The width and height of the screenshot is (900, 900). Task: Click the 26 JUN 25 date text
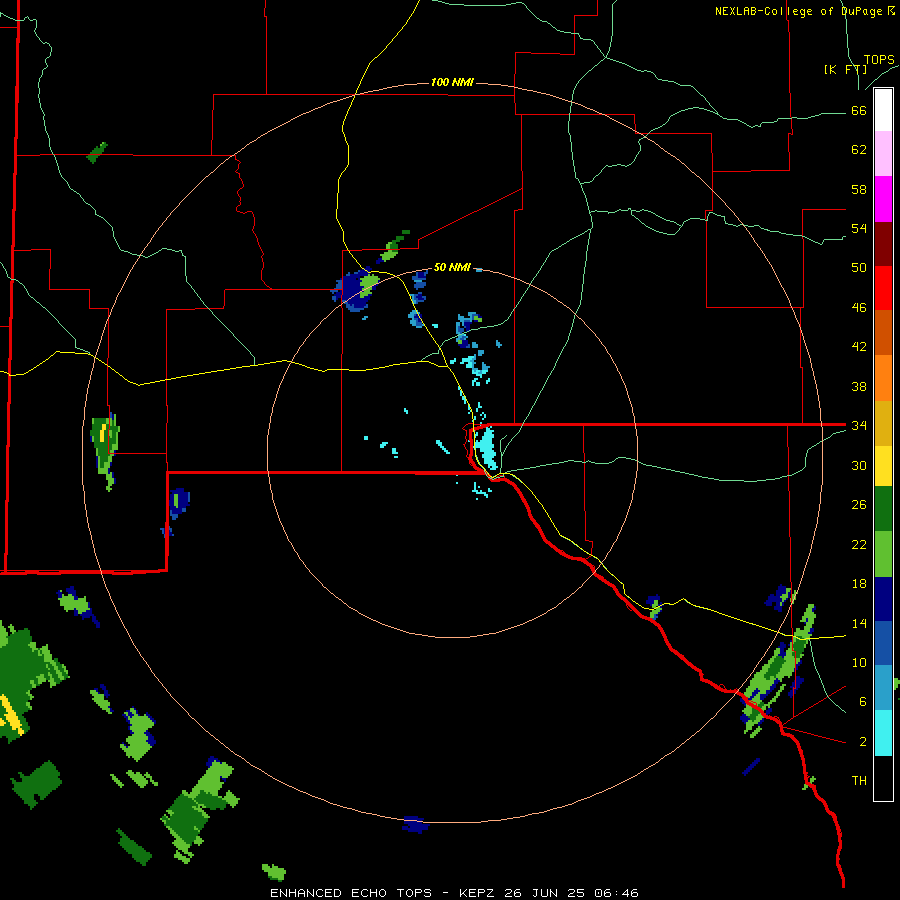click(x=544, y=893)
